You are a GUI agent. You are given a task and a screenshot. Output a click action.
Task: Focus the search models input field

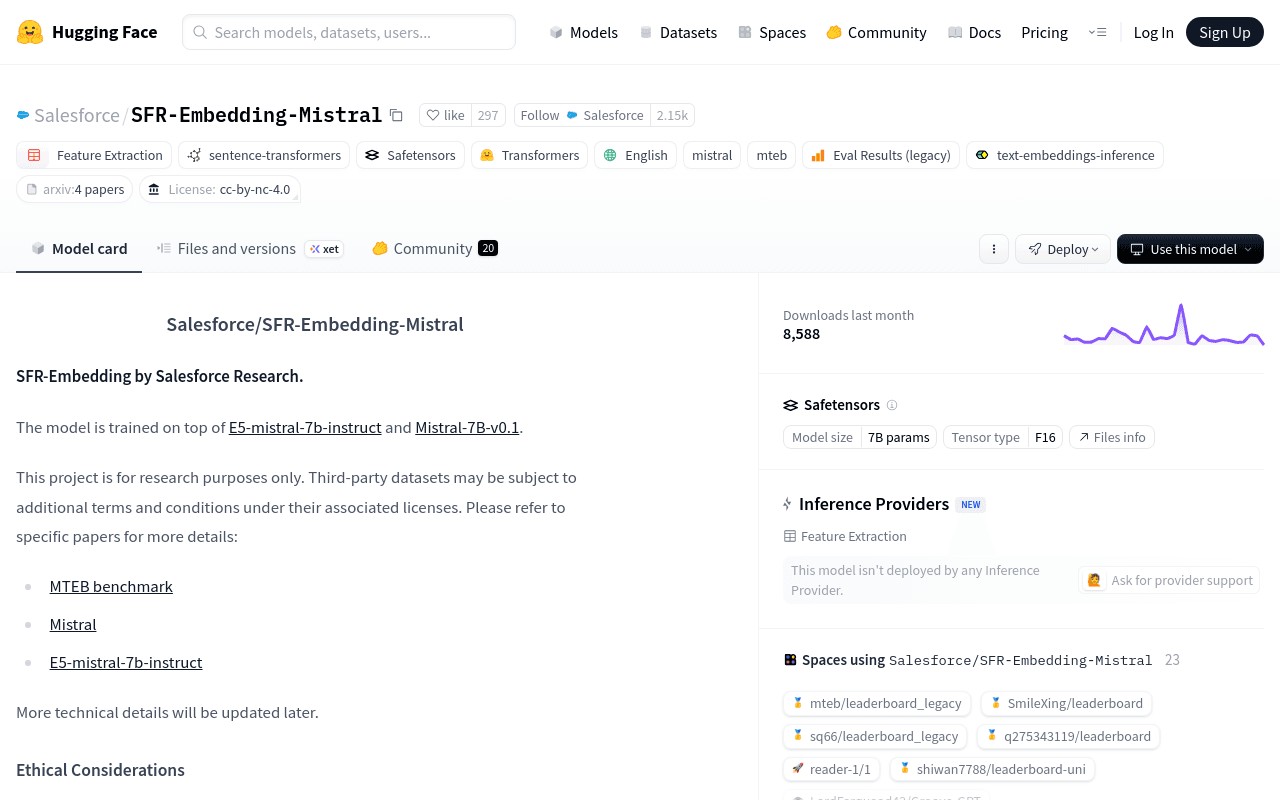(x=349, y=32)
